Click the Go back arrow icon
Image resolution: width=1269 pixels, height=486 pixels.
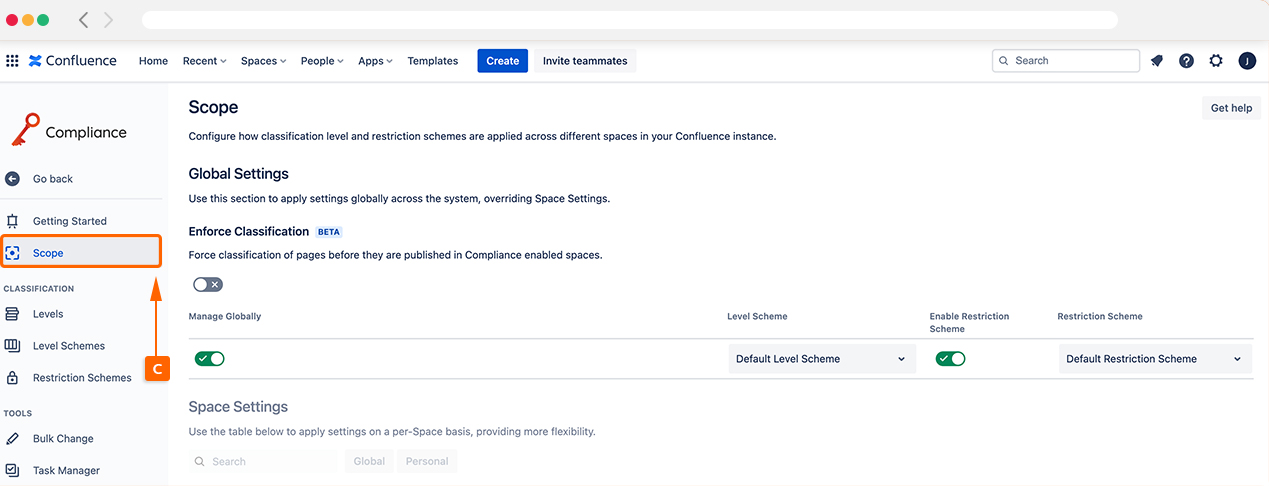click(12, 179)
